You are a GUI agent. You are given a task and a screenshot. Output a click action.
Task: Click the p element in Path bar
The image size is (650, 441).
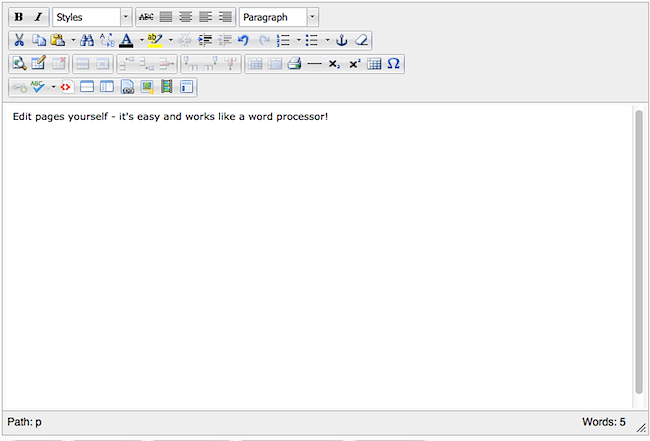pyautogui.click(x=39, y=422)
